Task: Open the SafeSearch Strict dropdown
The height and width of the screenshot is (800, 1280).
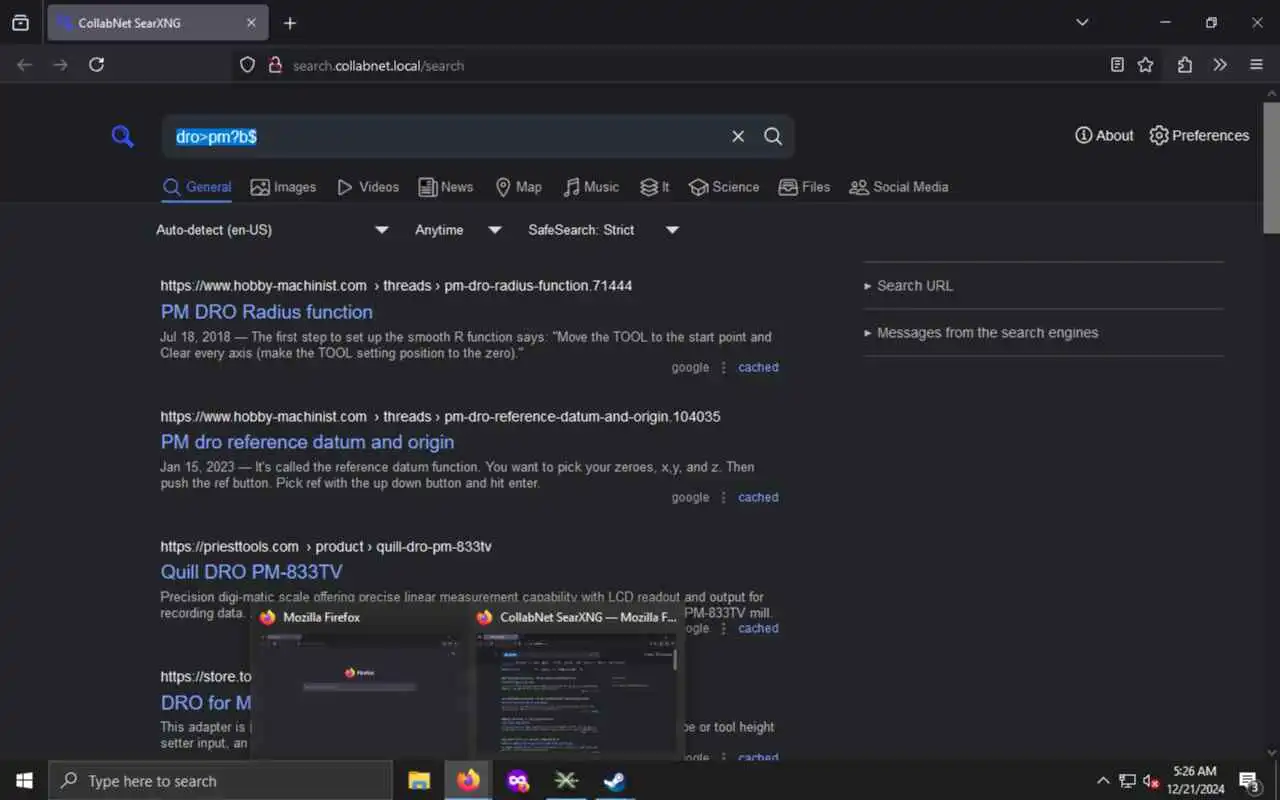Action: pyautogui.click(x=604, y=230)
